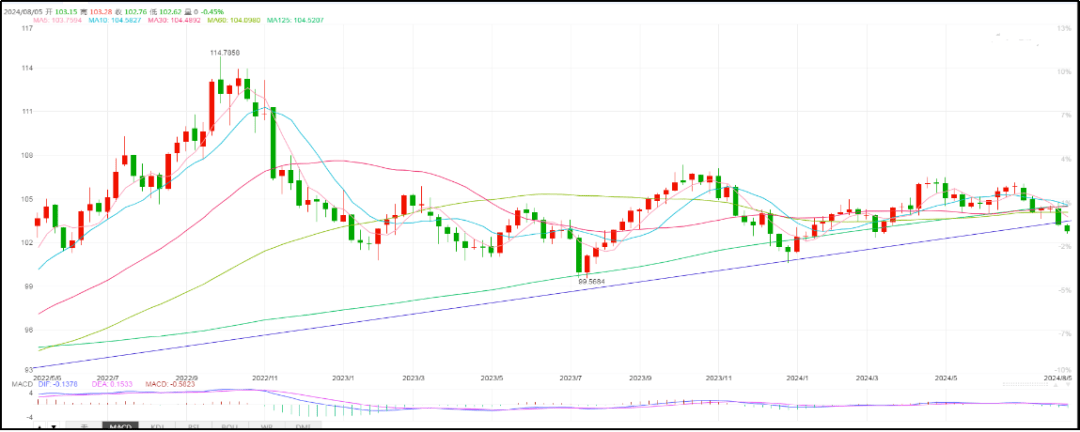Viewport: 1080px width, 432px height.
Task: Switch to the WR indicator tab
Action: [265, 427]
